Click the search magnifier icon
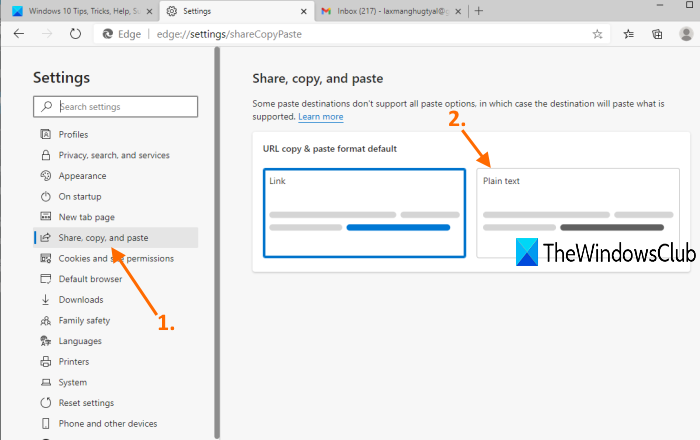The height and width of the screenshot is (440, 700). point(46,106)
